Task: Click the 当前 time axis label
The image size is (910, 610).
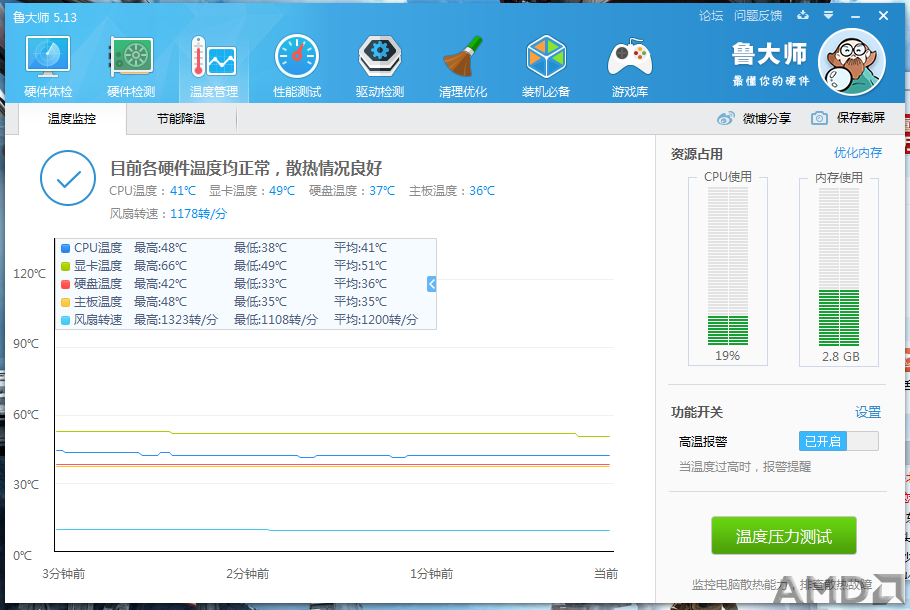Action: [x=606, y=573]
